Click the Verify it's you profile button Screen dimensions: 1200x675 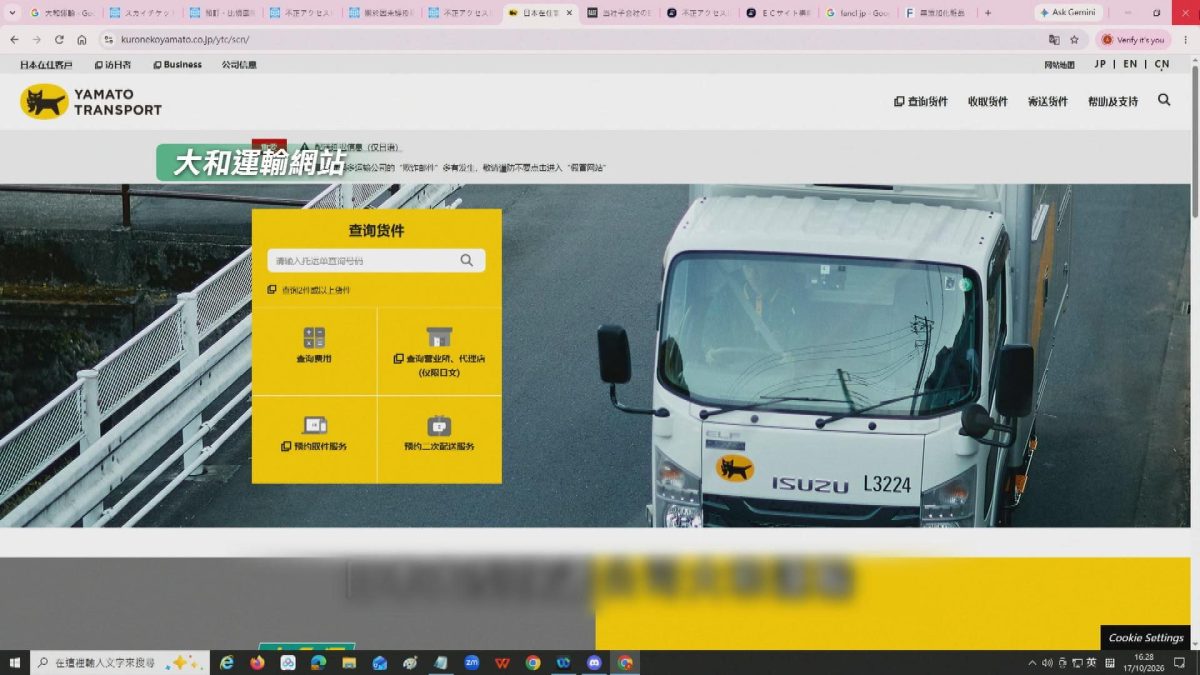coord(1133,40)
